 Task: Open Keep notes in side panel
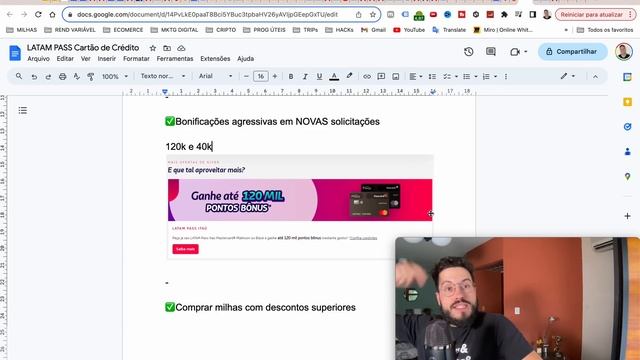pos(627,102)
